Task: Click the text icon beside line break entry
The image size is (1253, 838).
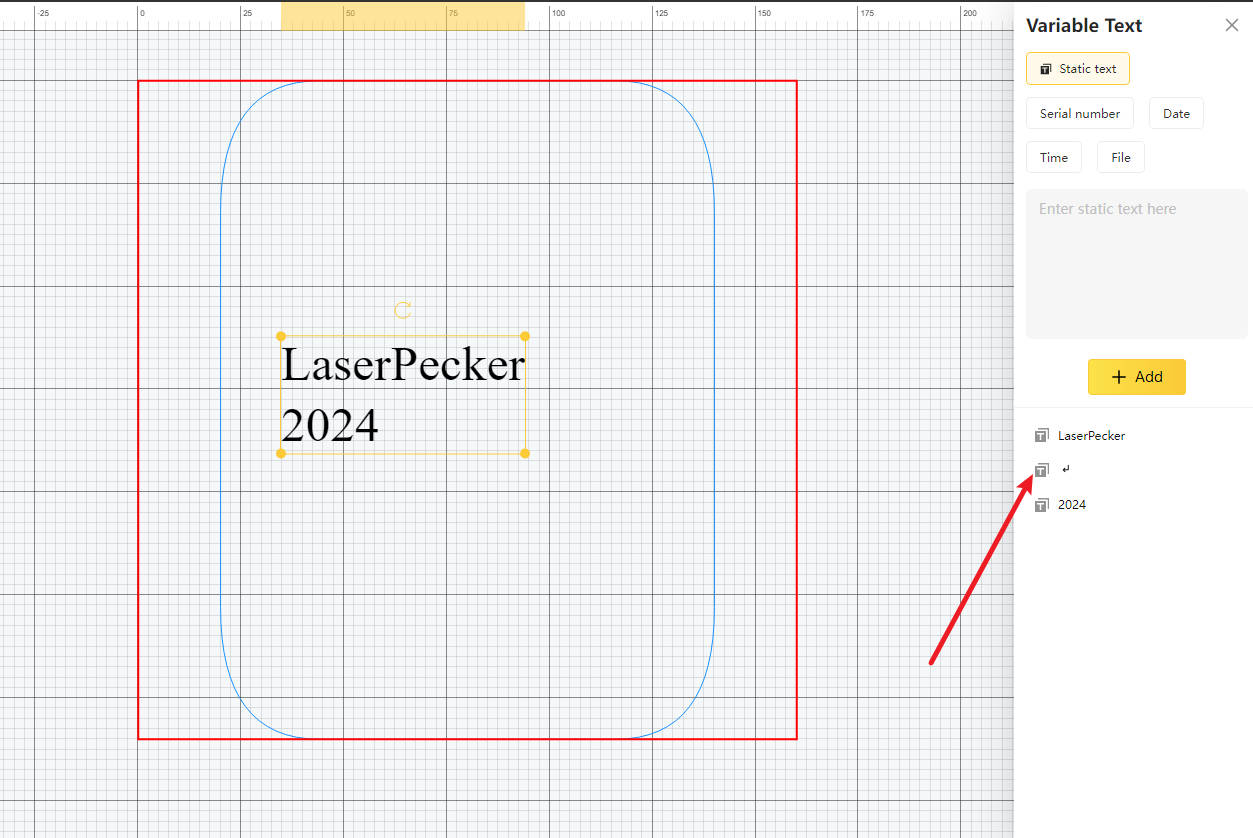Action: coord(1041,470)
